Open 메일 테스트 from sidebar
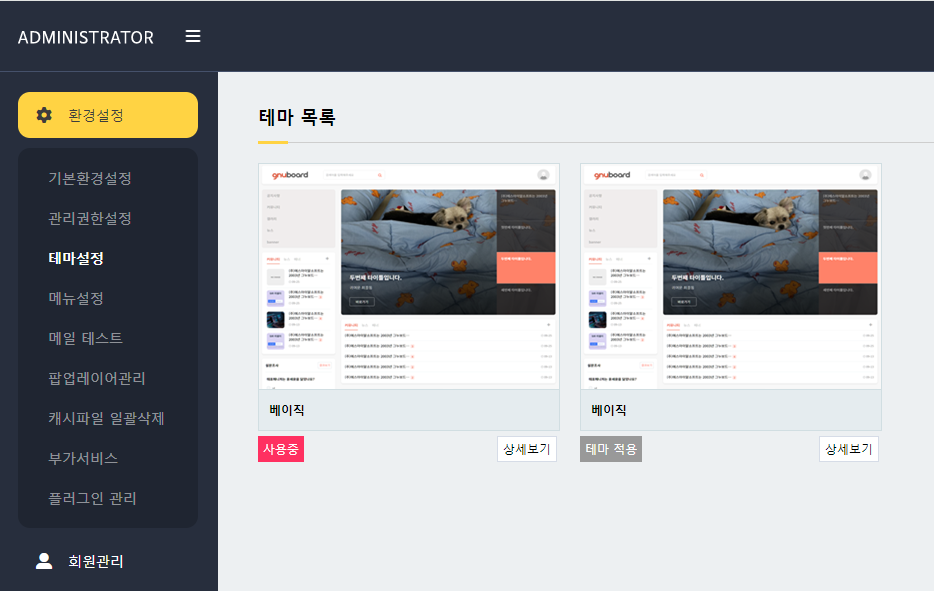Screen dimensions: 934x591 point(85,338)
